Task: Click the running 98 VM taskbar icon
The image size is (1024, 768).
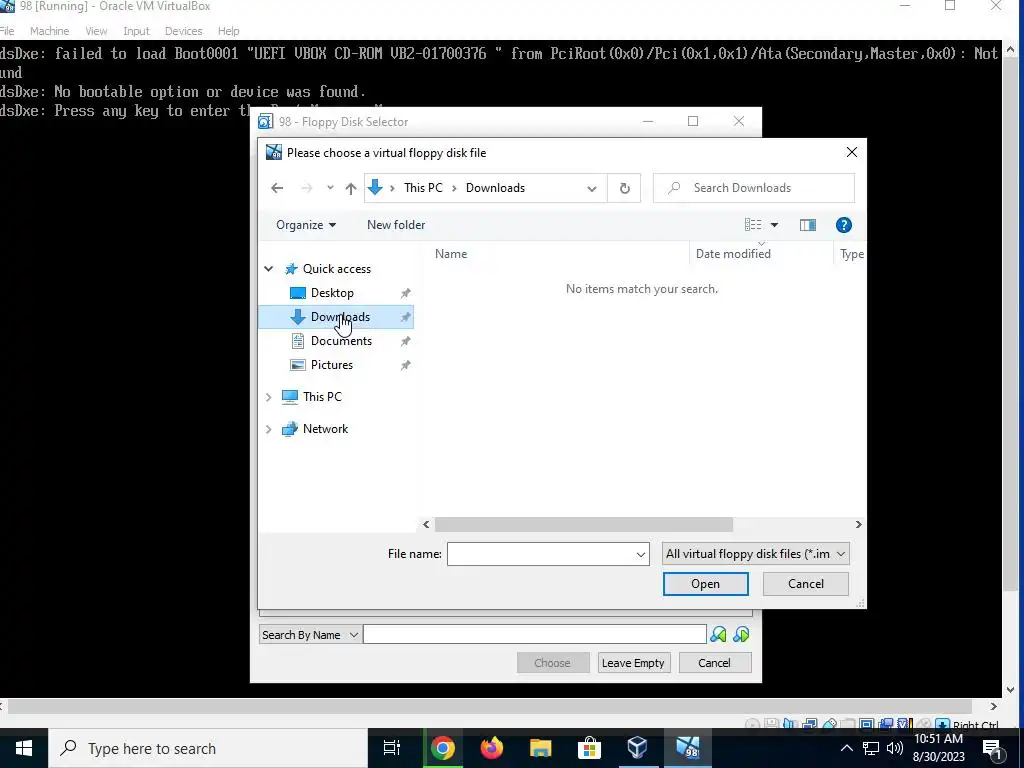Action: 688,748
